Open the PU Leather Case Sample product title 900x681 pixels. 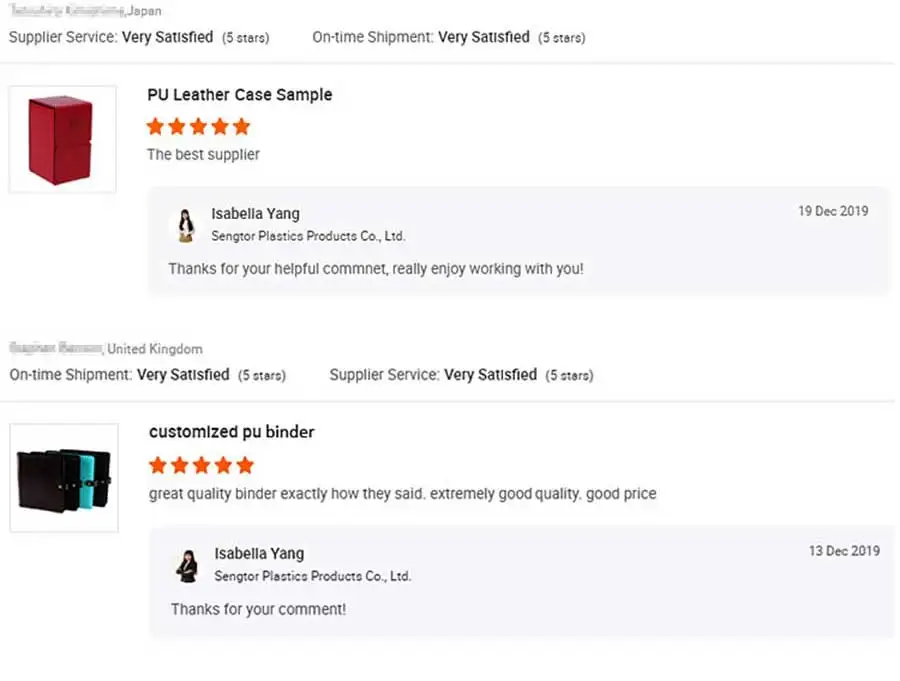coord(239,95)
